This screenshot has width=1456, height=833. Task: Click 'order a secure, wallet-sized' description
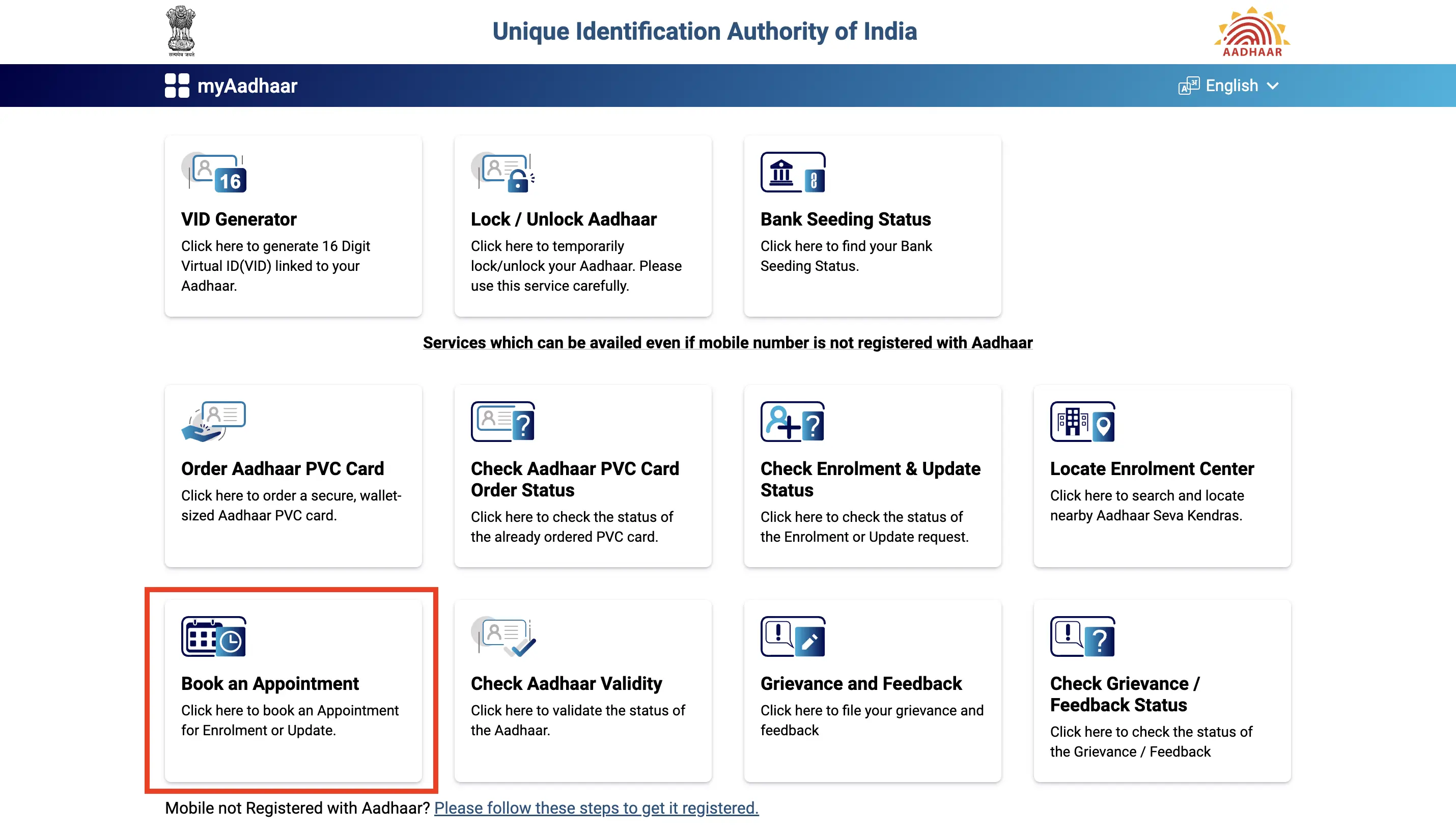point(291,505)
